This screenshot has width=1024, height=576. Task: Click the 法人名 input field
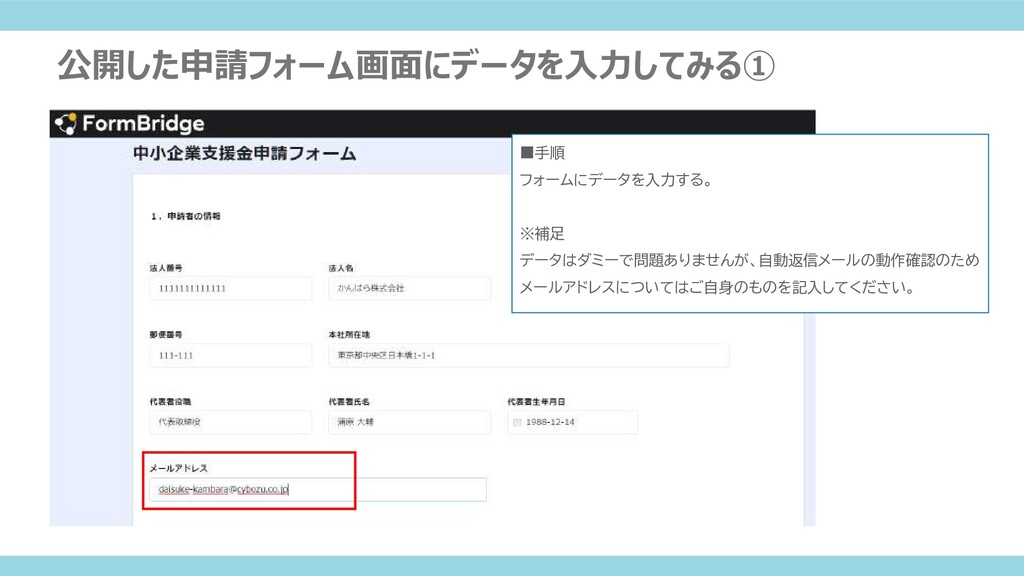(x=409, y=289)
